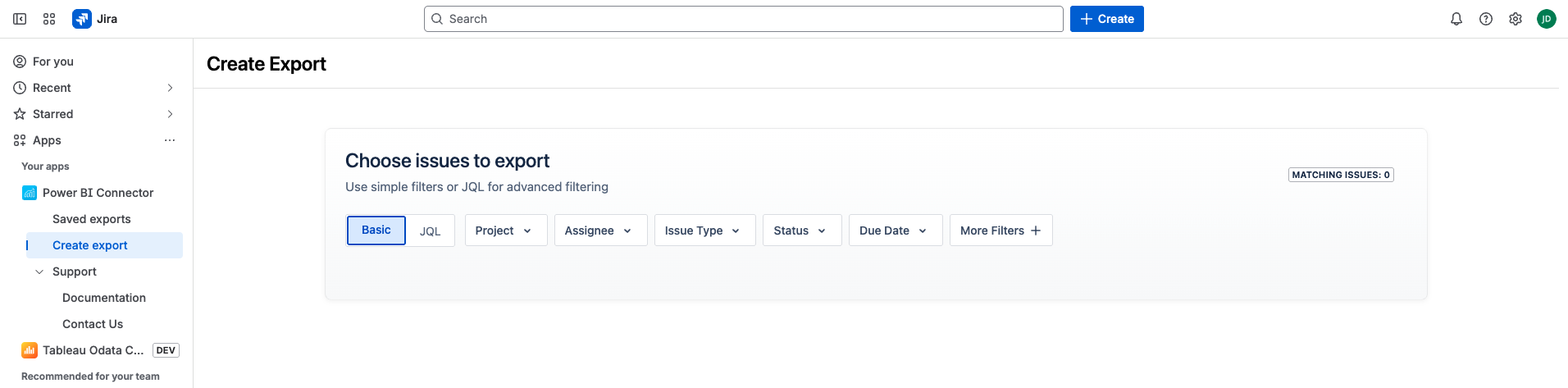
Task: Open the help question mark icon
Action: (x=1486, y=19)
